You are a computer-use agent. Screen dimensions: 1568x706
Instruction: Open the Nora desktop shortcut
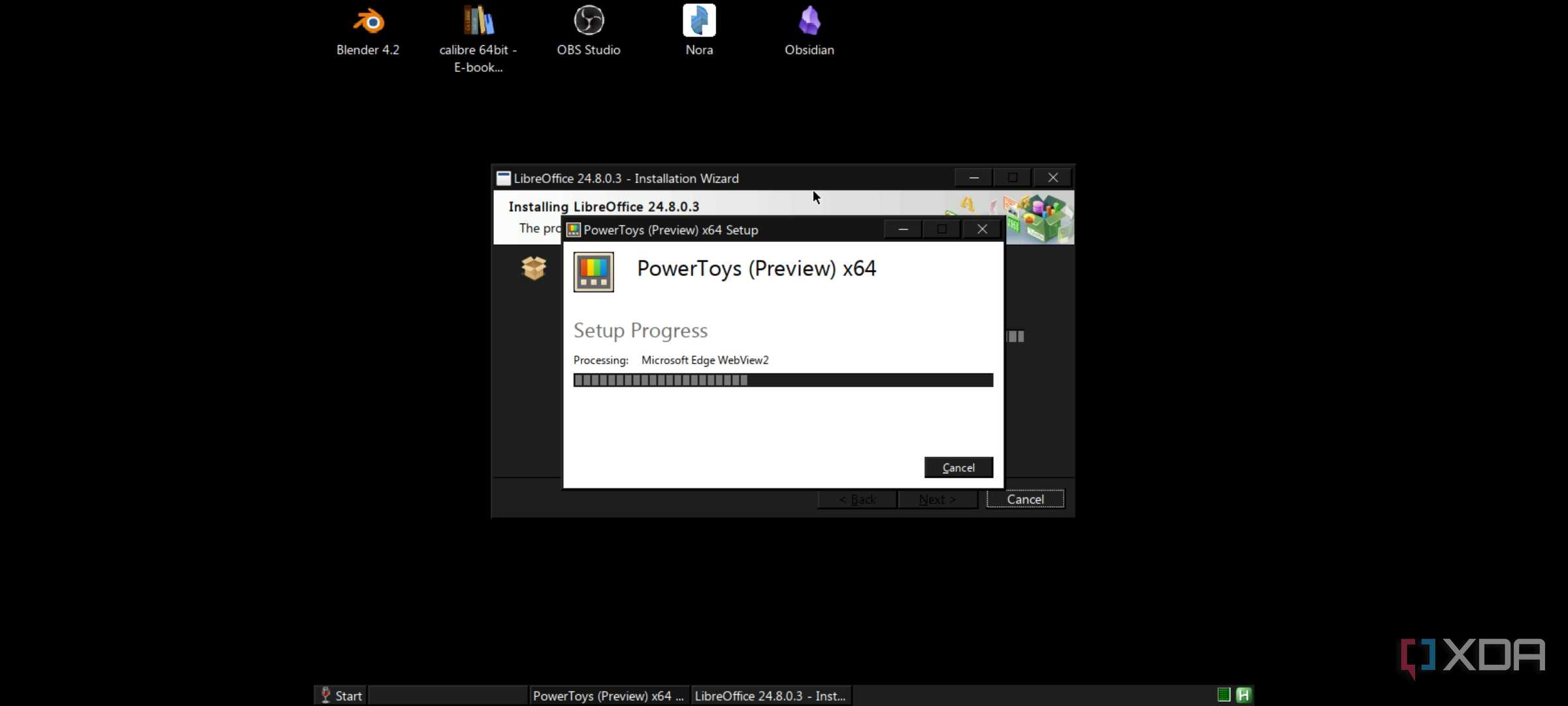699,31
